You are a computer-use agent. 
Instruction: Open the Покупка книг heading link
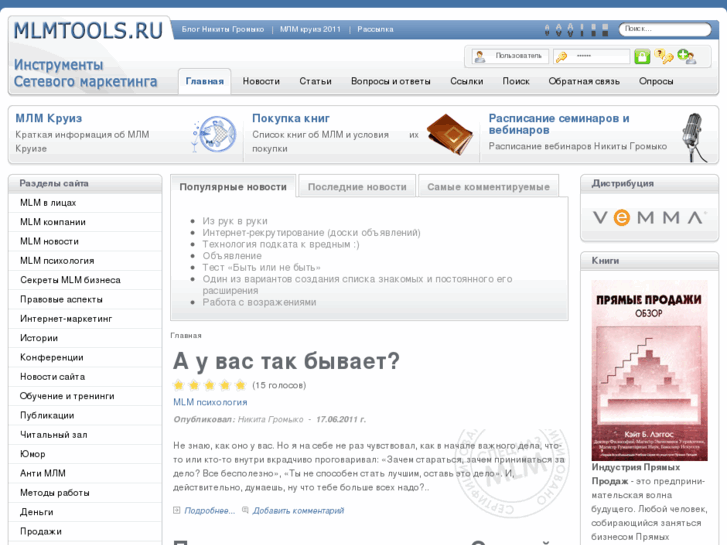[x=291, y=118]
